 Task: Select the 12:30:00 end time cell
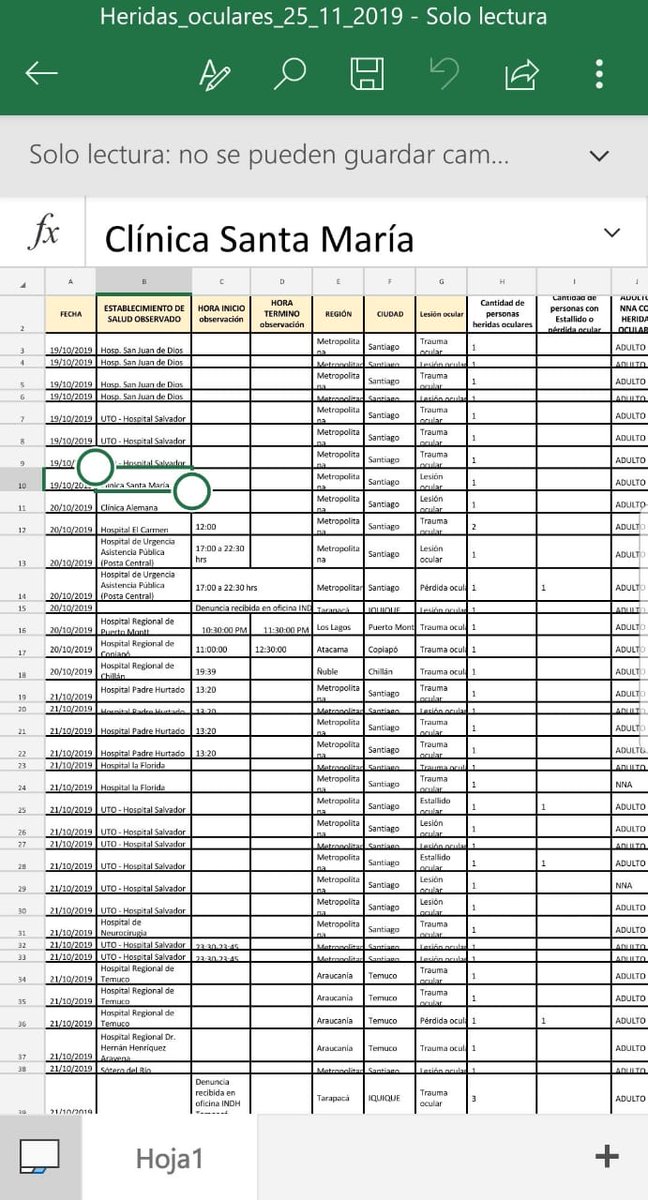[281, 648]
